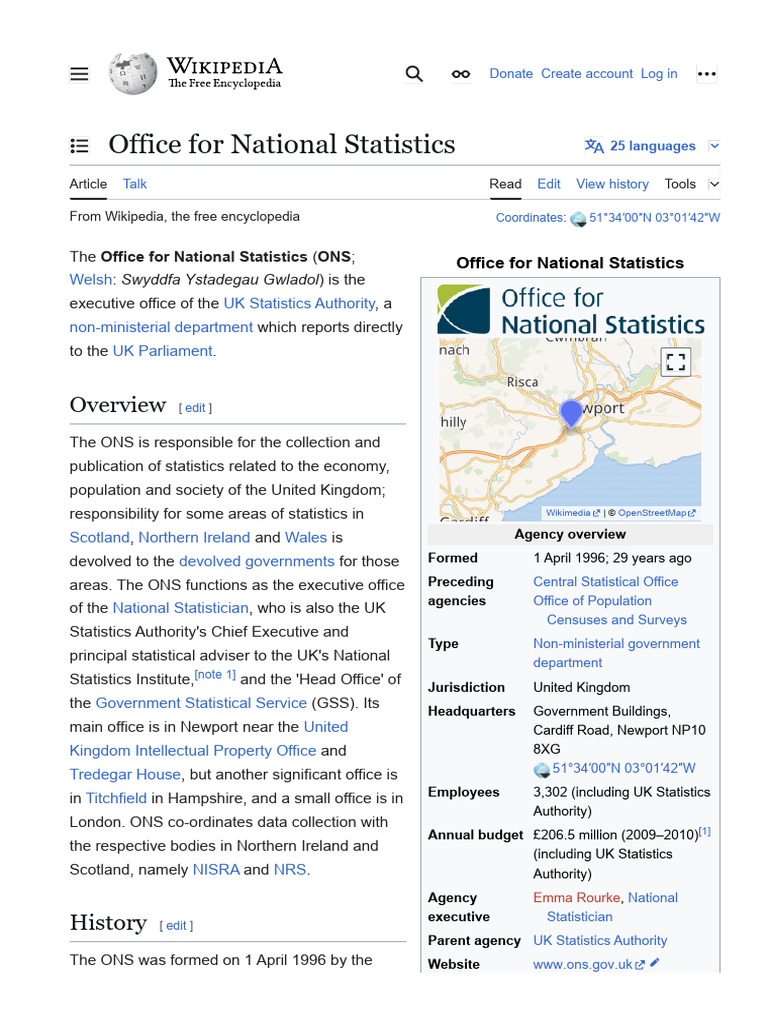768x1024 pixels.
Task: Click the note 1 footnote reference
Action: click(x=216, y=675)
